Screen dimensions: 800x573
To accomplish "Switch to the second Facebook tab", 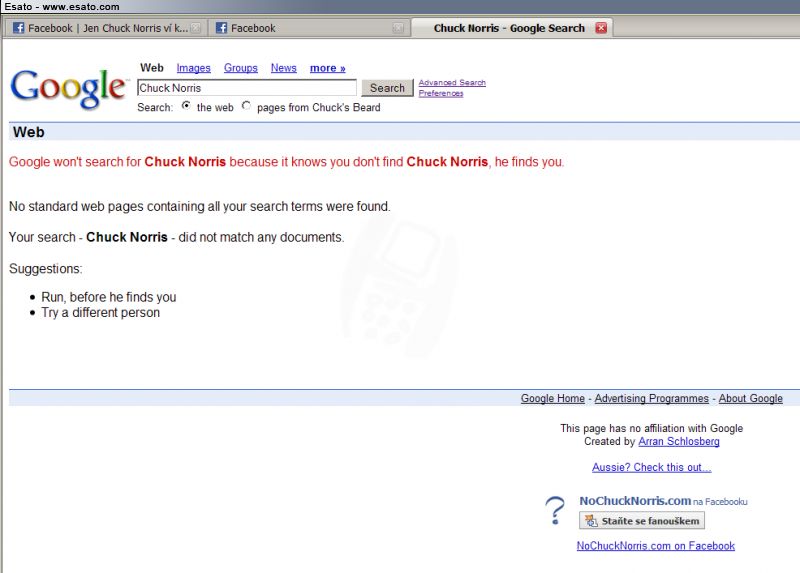I will point(309,28).
